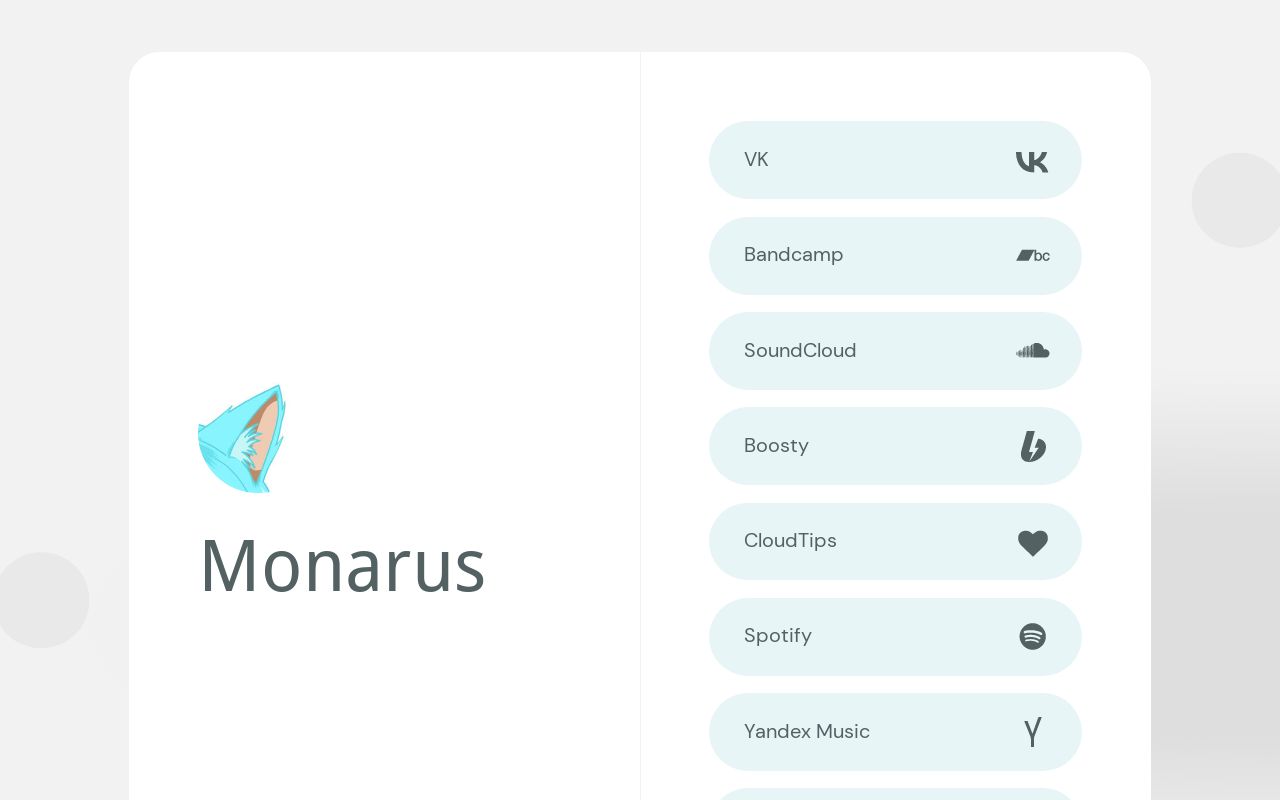
Task: Click the SoundCloud cloud icon
Action: tap(1032, 351)
